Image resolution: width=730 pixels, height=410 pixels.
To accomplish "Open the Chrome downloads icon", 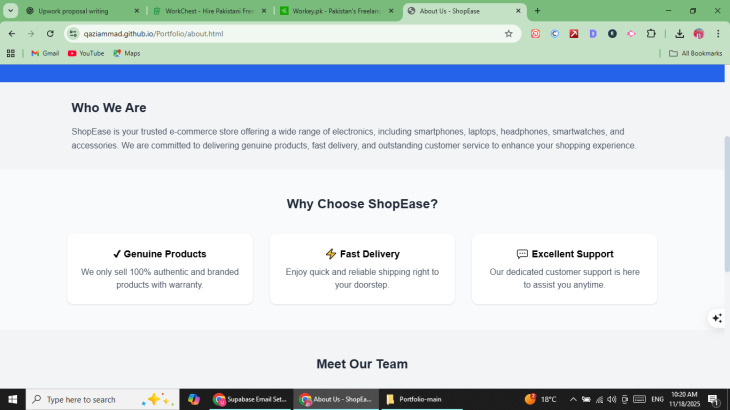I will tap(679, 33).
